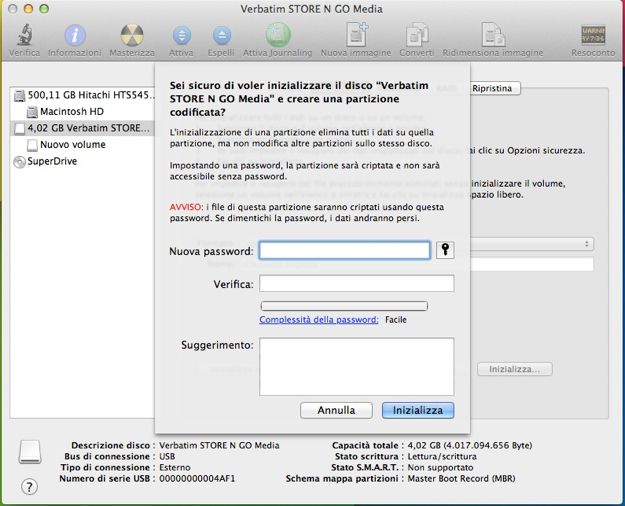Click the Verifica password field
This screenshot has width=625, height=506.
click(x=356, y=284)
